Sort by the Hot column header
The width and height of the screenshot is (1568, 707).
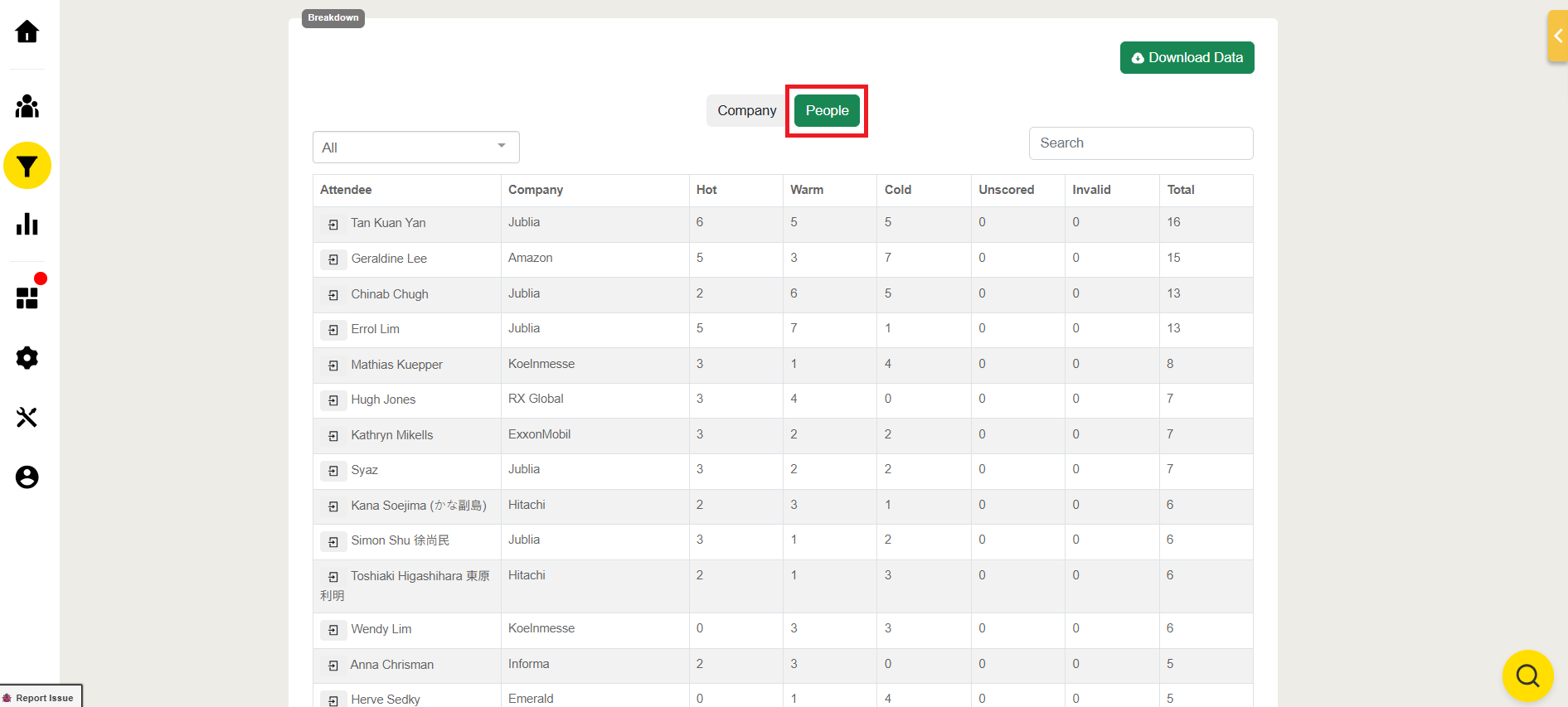tap(706, 190)
